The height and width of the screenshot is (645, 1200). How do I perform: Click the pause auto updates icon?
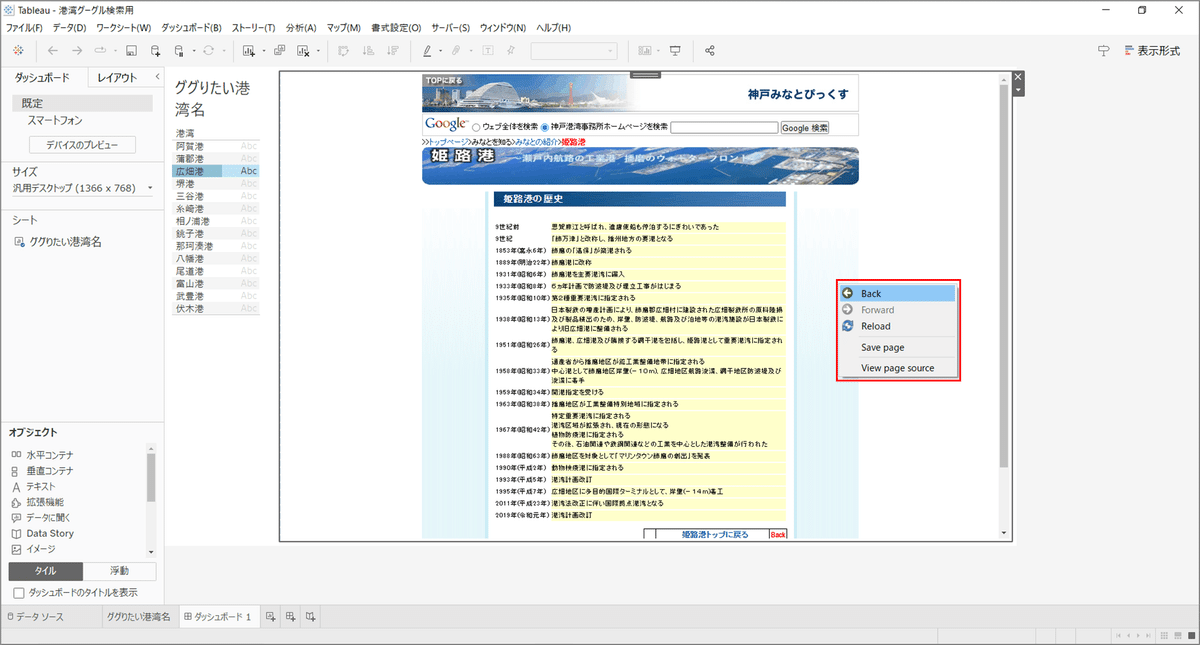pos(178,50)
